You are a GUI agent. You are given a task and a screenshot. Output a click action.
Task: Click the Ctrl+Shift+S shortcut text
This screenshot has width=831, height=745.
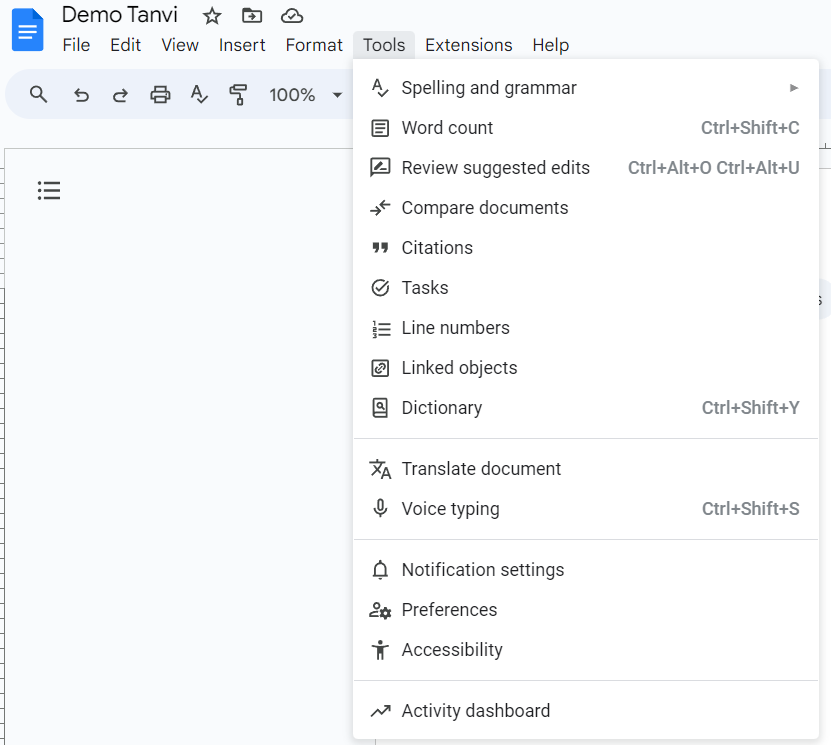750,509
